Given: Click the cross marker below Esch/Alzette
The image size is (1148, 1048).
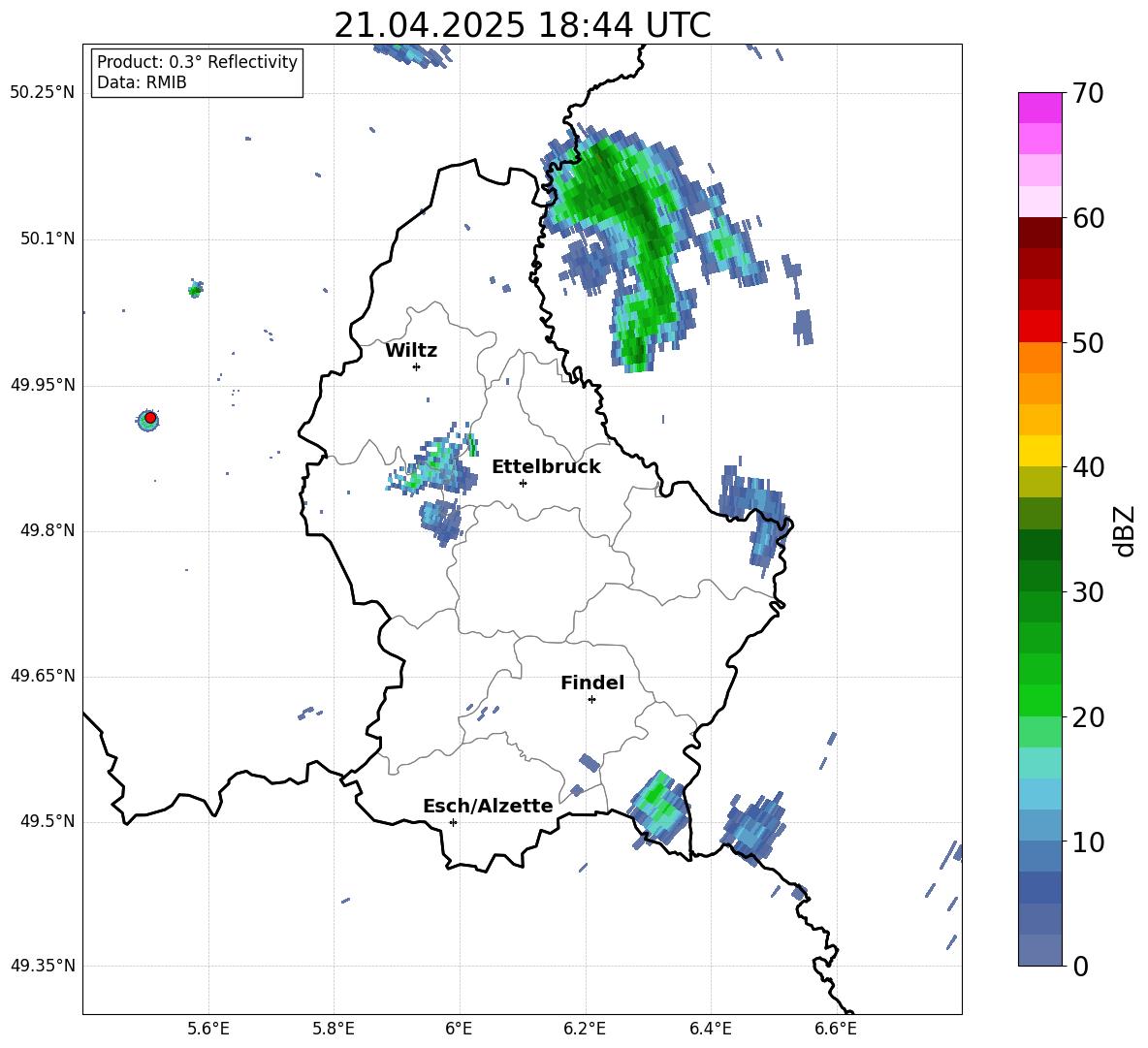Looking at the screenshot, I should pos(453,822).
